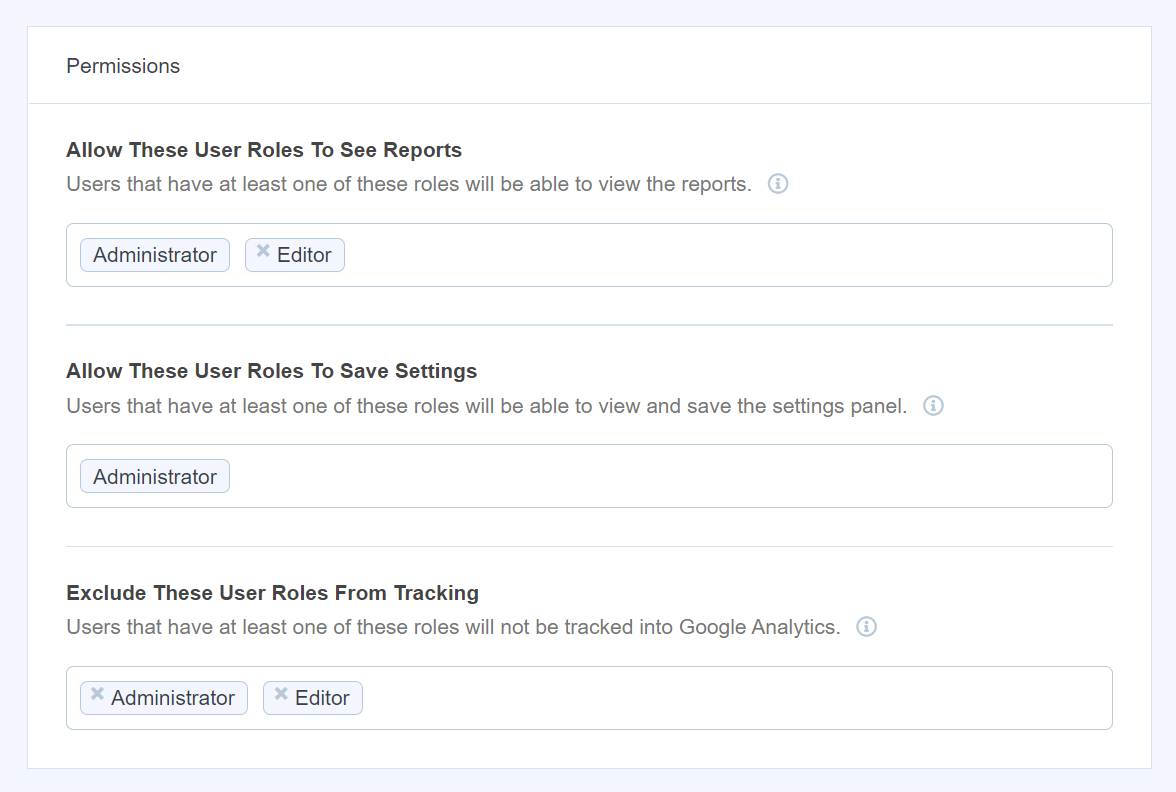Select Administrator tag in See Reports field
Viewport: 1176px width, 792px height.
coord(154,255)
